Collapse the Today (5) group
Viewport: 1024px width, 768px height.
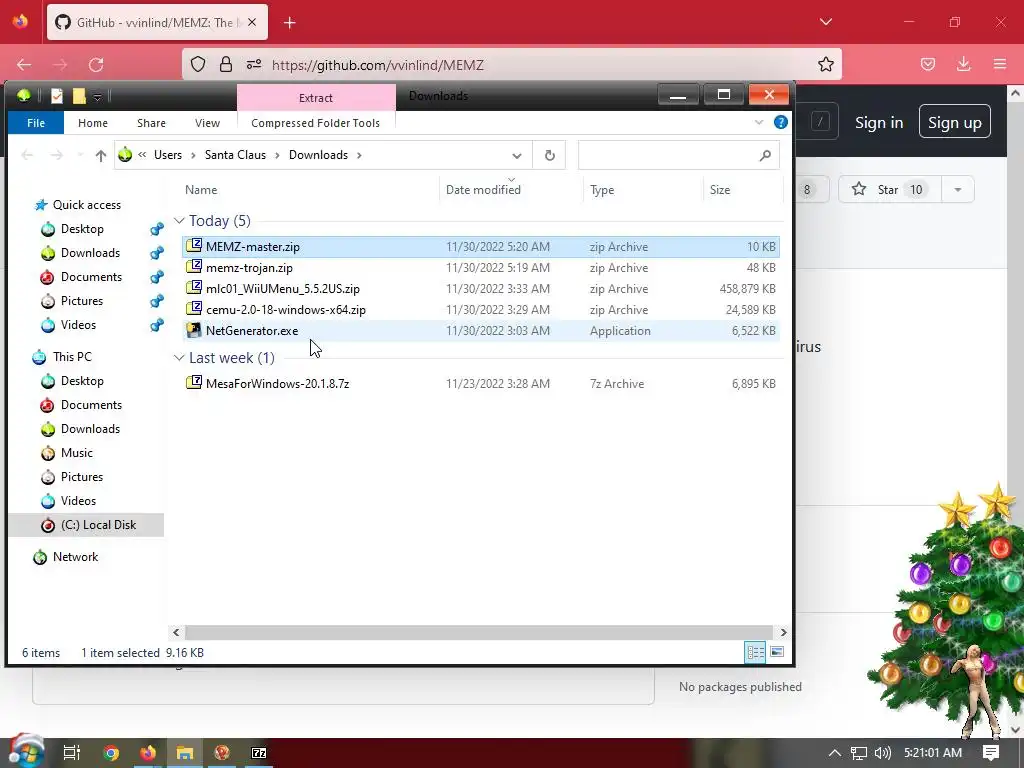pyautogui.click(x=179, y=221)
